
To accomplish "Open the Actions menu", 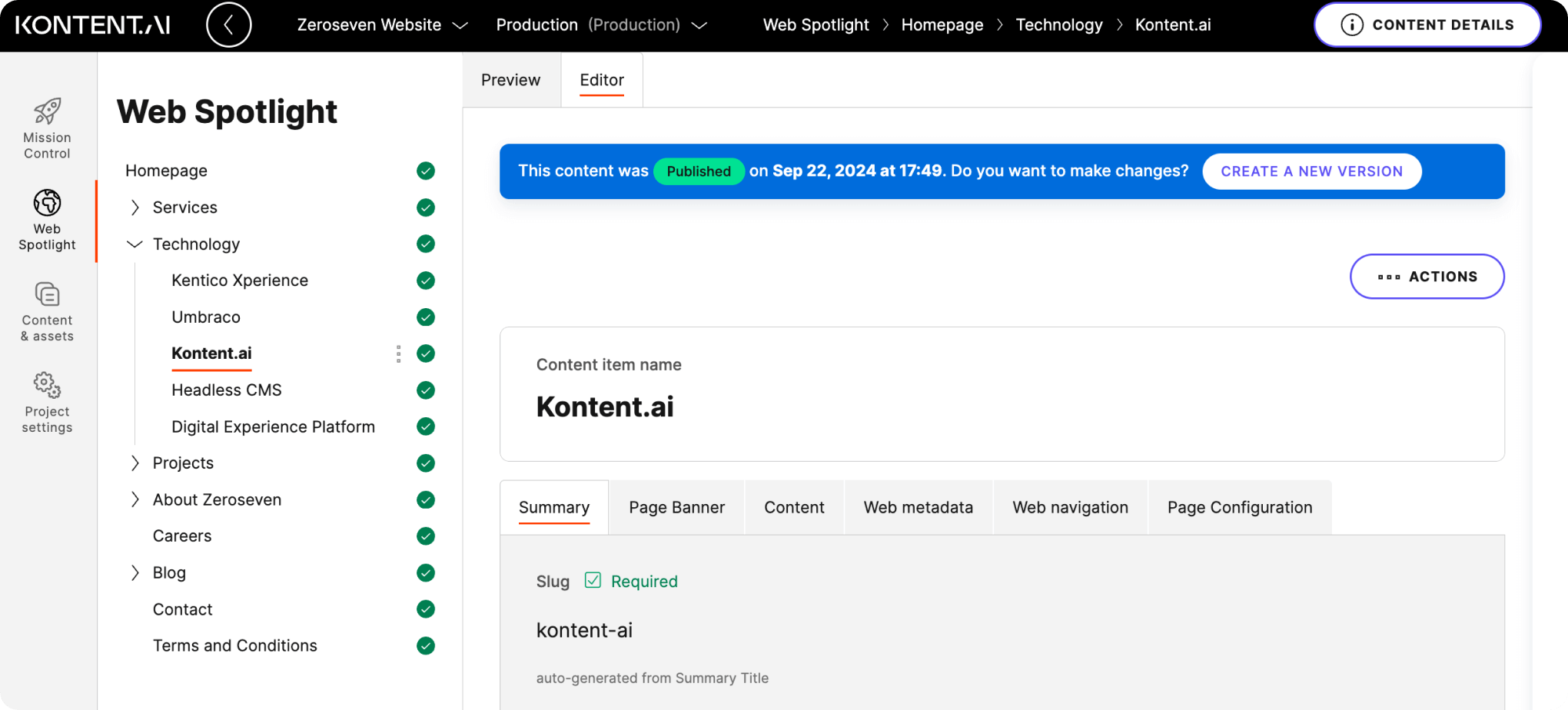I will click(x=1427, y=277).
